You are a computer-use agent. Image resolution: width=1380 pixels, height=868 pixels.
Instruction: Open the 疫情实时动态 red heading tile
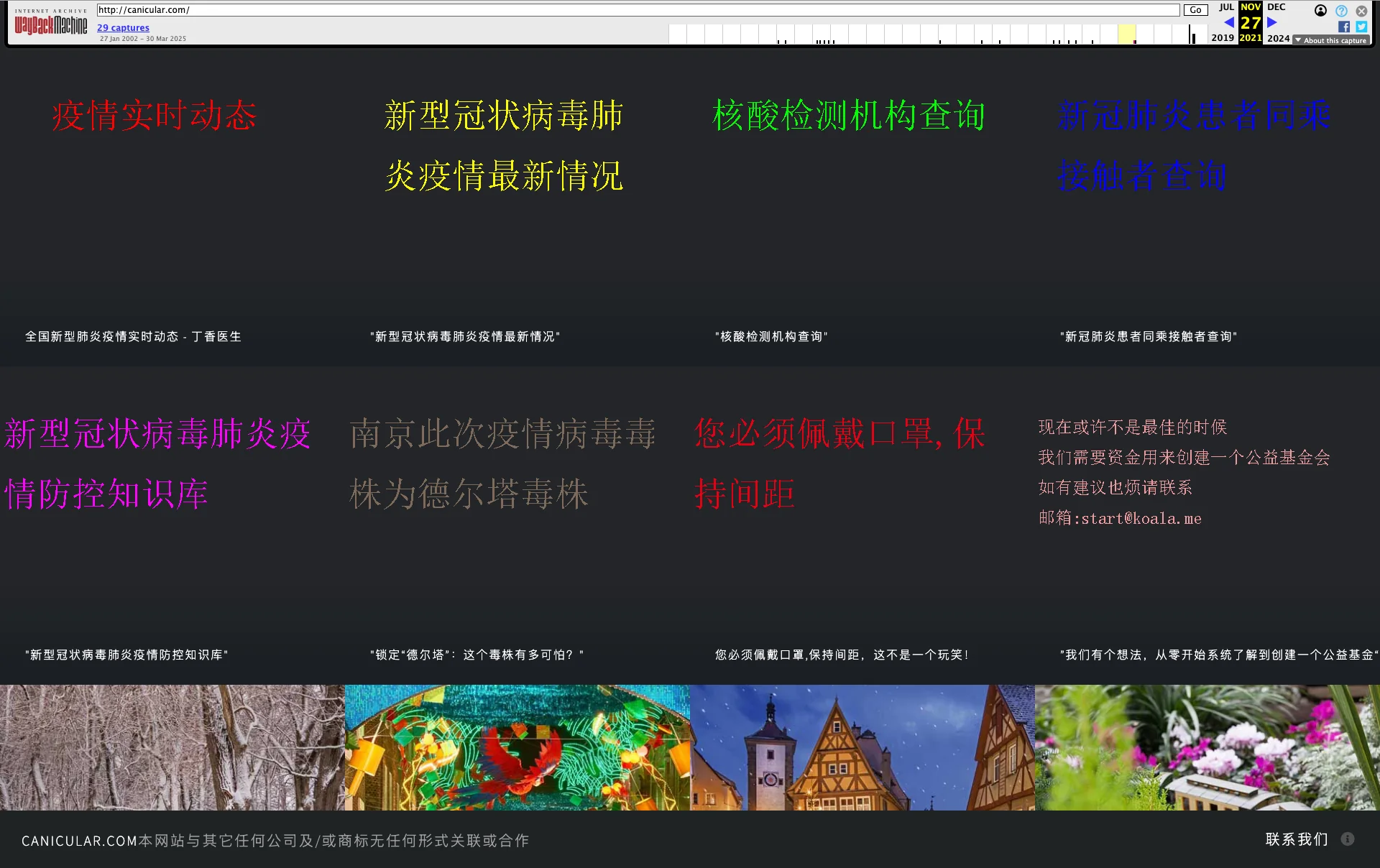tap(154, 116)
